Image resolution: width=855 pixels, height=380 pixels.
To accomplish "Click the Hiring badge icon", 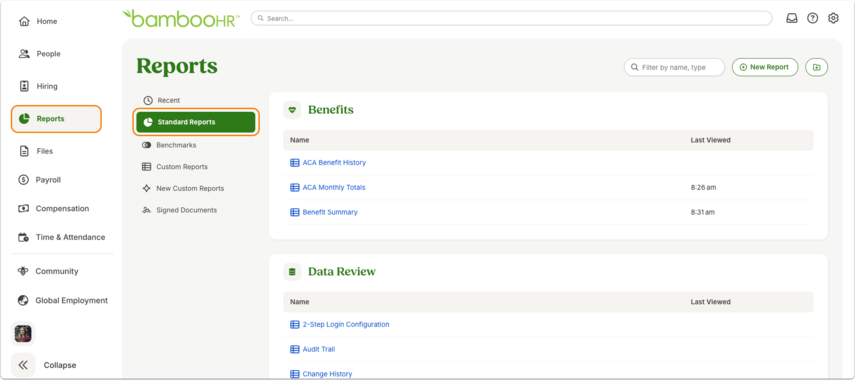I will [24, 86].
